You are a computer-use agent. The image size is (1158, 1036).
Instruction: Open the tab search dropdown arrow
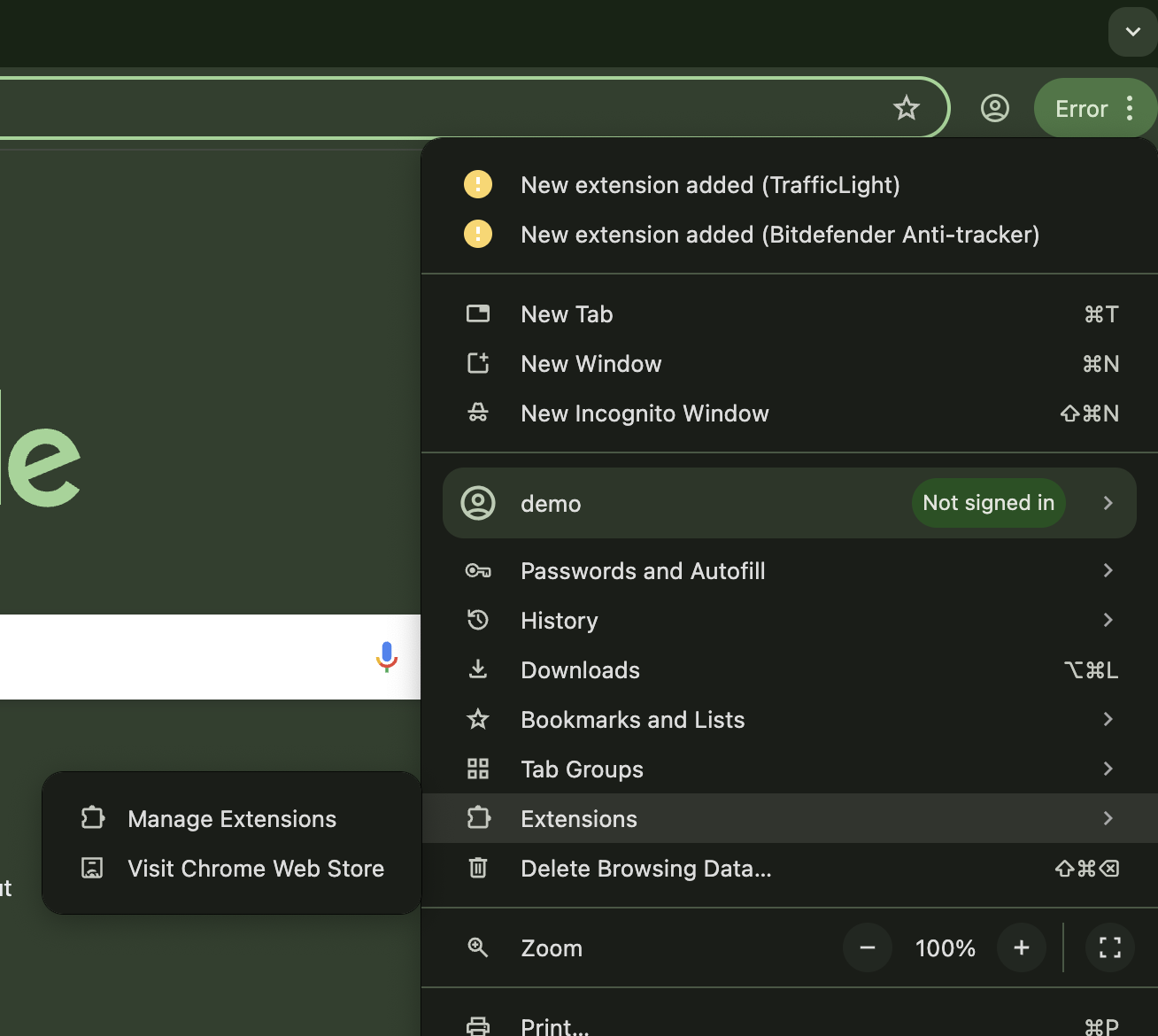[1132, 32]
